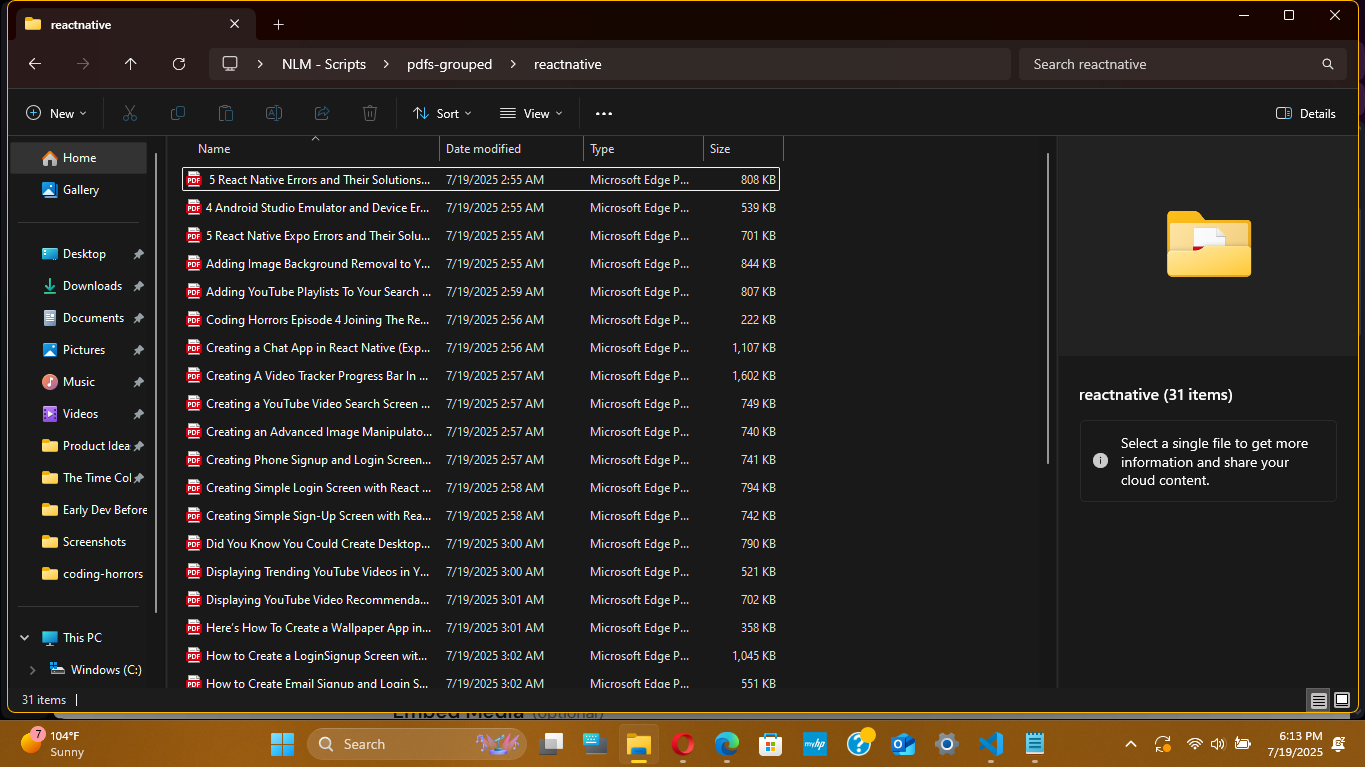1365x767 pixels.
Task: Select 'Creating a Chat App in React Native' file
Action: pyautogui.click(x=480, y=348)
